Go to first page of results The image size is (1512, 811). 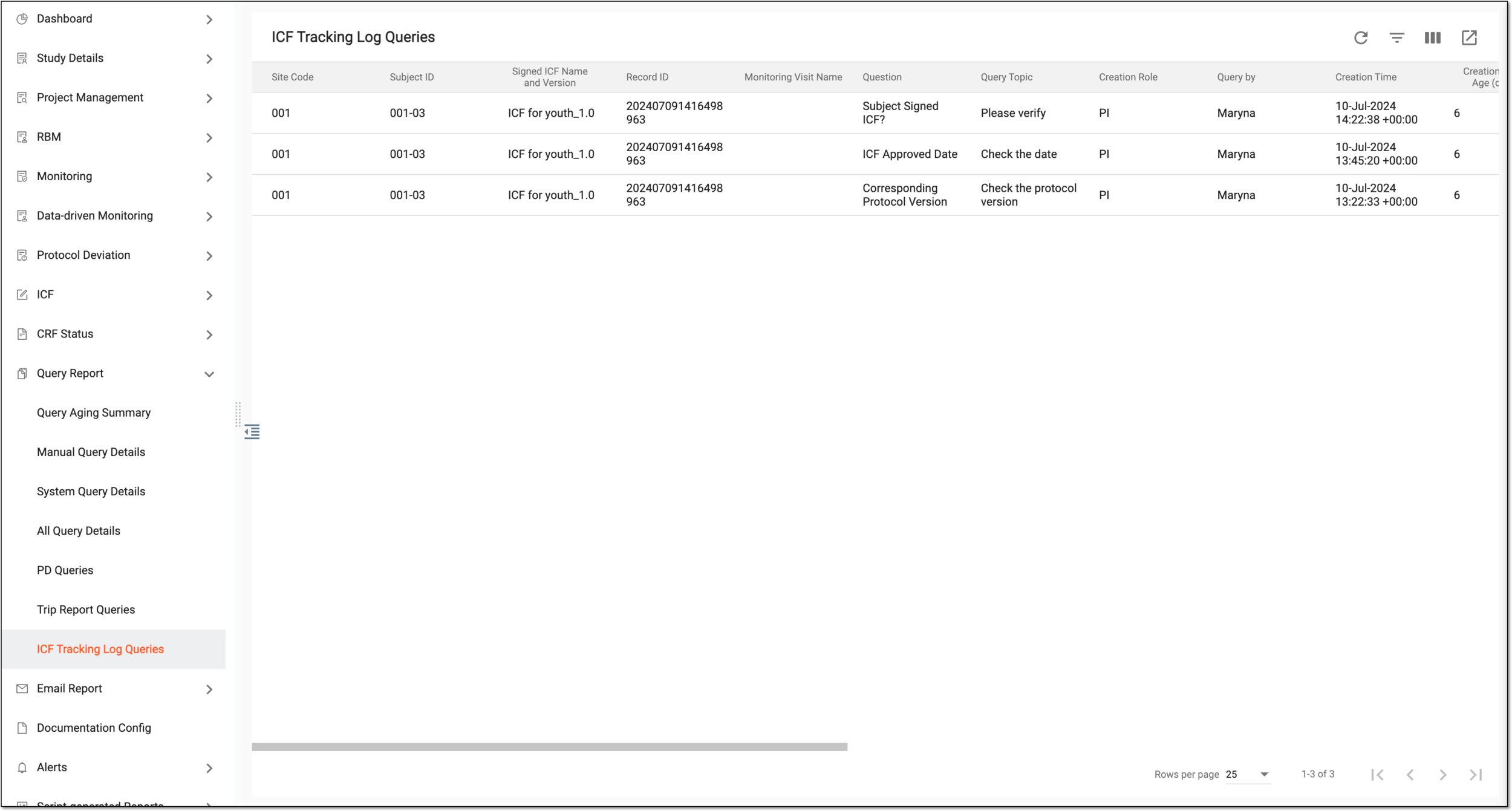click(x=1378, y=775)
